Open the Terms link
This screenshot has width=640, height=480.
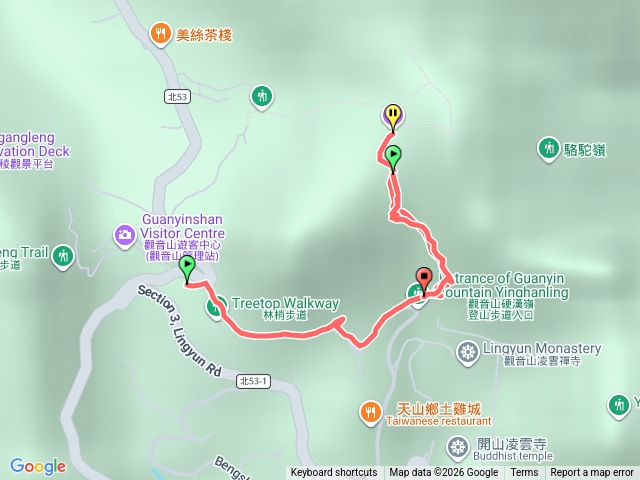pyautogui.click(x=524, y=473)
